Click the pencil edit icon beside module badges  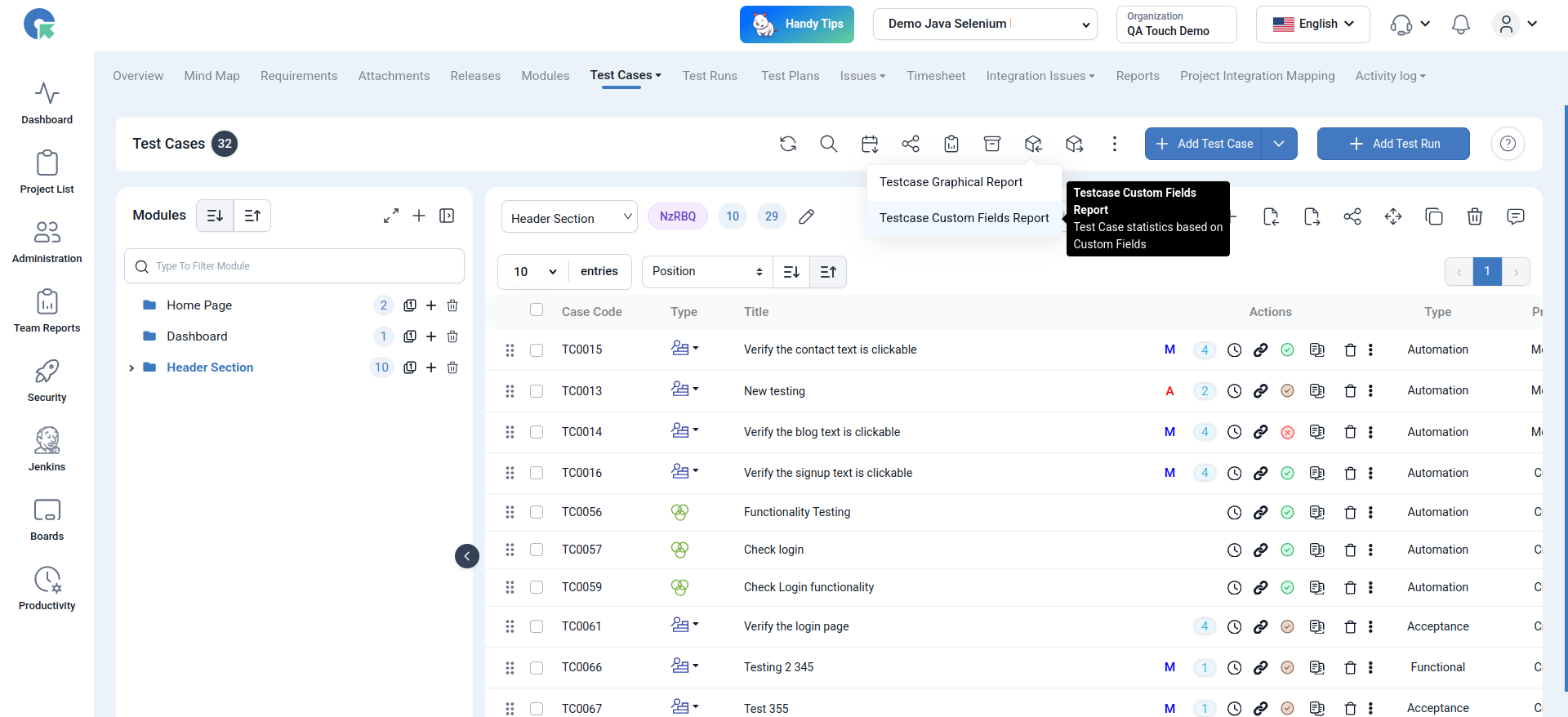[x=806, y=216]
